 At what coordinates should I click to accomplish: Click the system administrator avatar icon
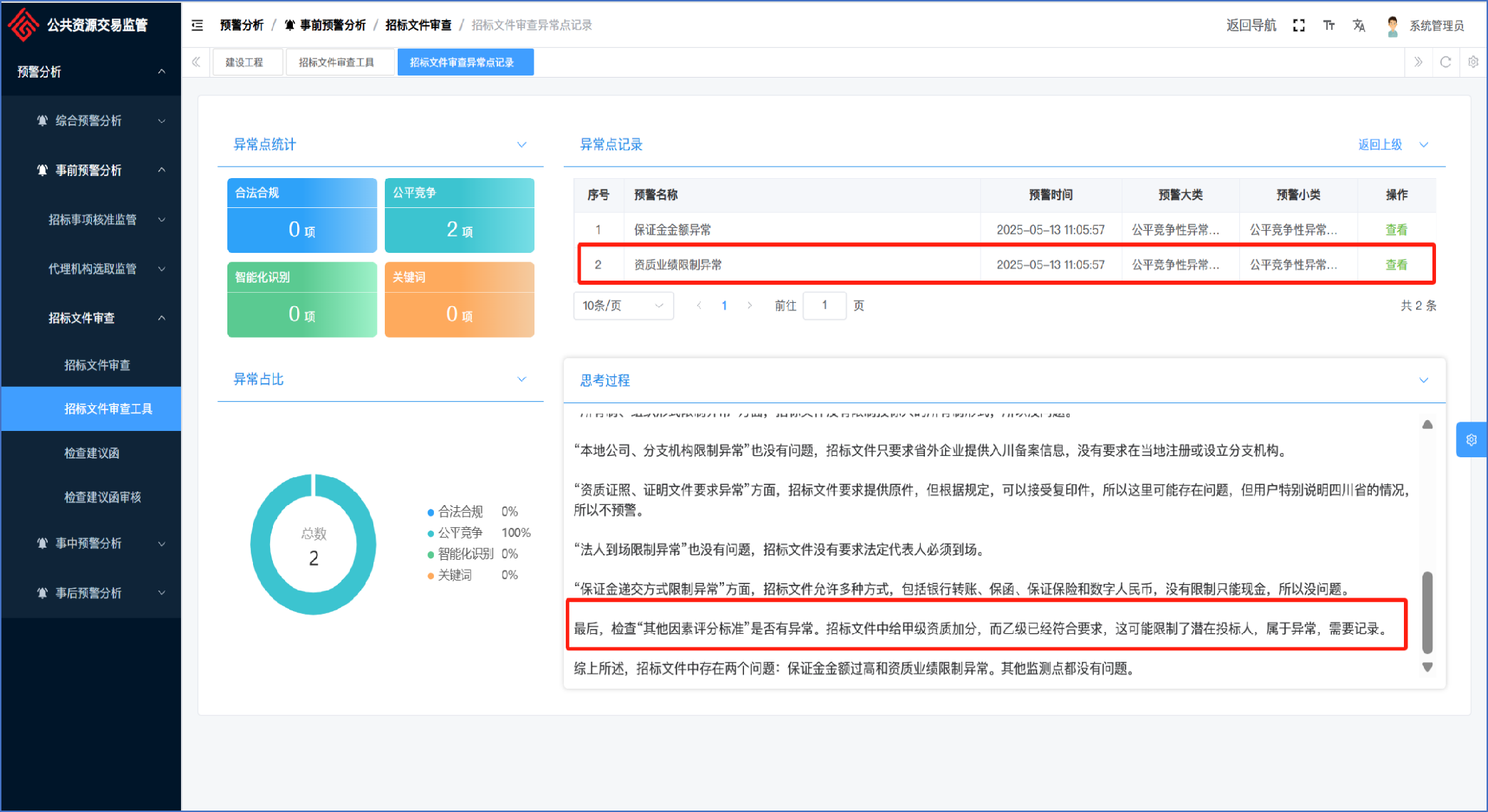(x=1393, y=26)
